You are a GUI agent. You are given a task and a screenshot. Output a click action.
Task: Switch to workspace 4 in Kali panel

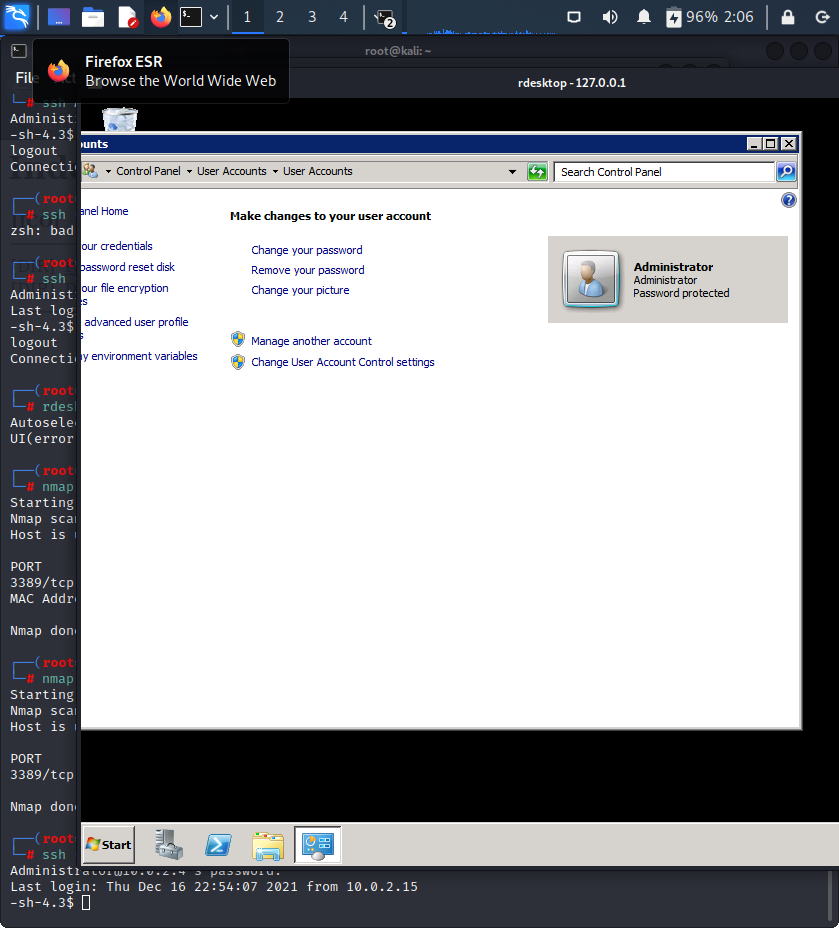pyautogui.click(x=344, y=17)
